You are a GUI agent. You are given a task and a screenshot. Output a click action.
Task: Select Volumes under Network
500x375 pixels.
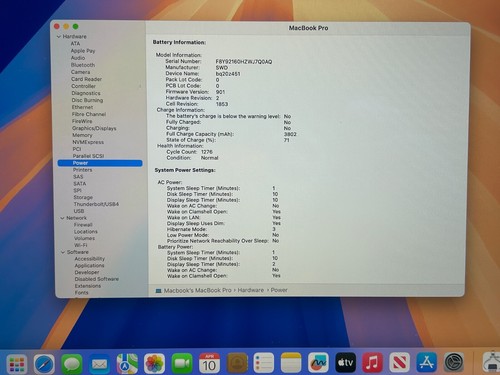[x=85, y=238]
